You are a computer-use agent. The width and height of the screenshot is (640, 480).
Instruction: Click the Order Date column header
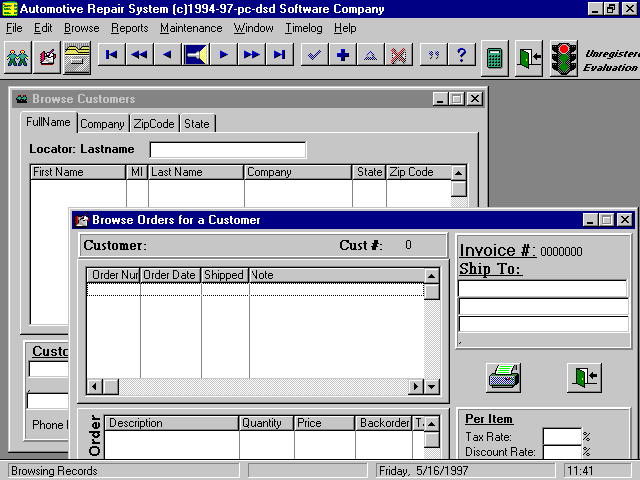170,275
